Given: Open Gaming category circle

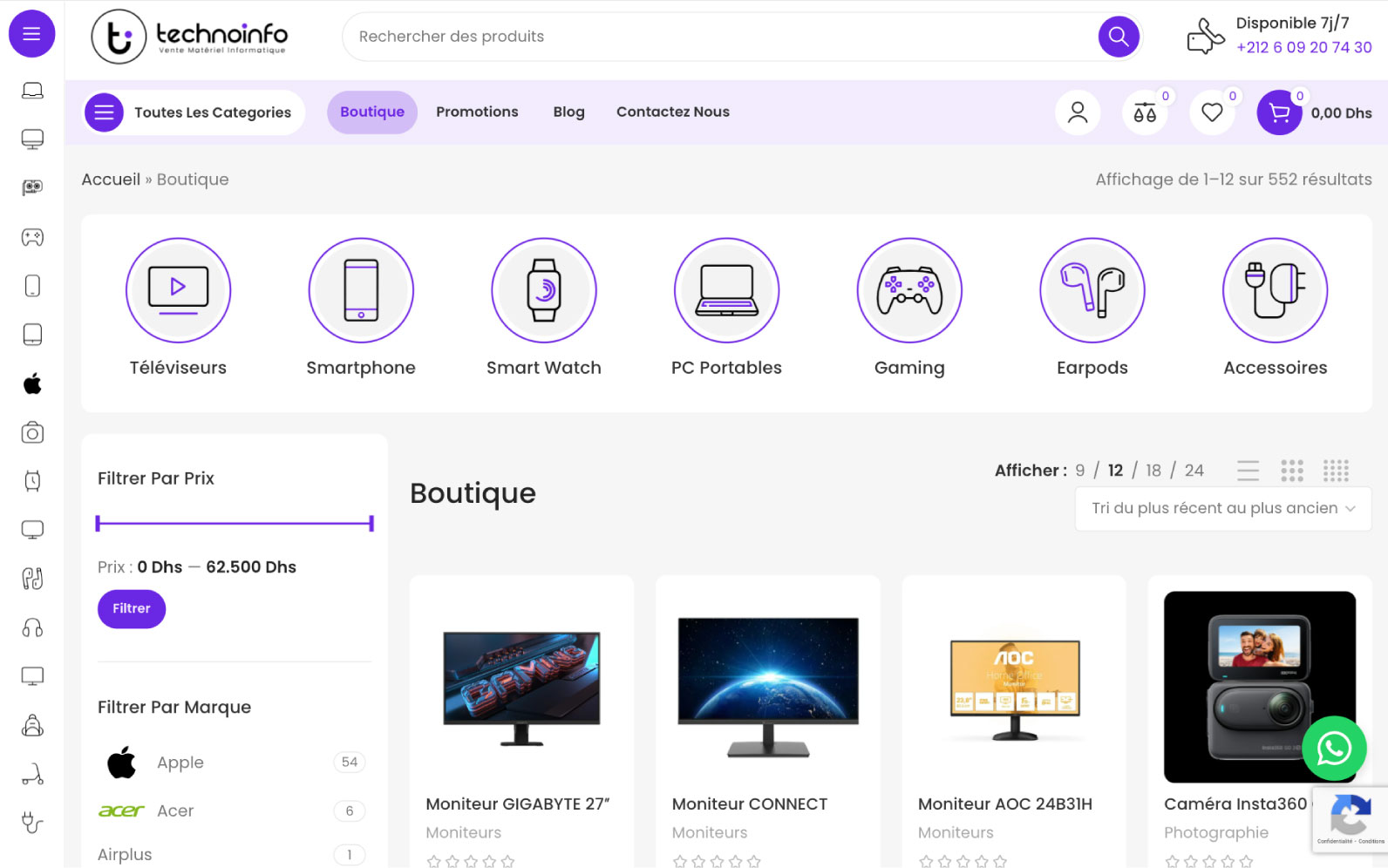Looking at the screenshot, I should tap(909, 290).
